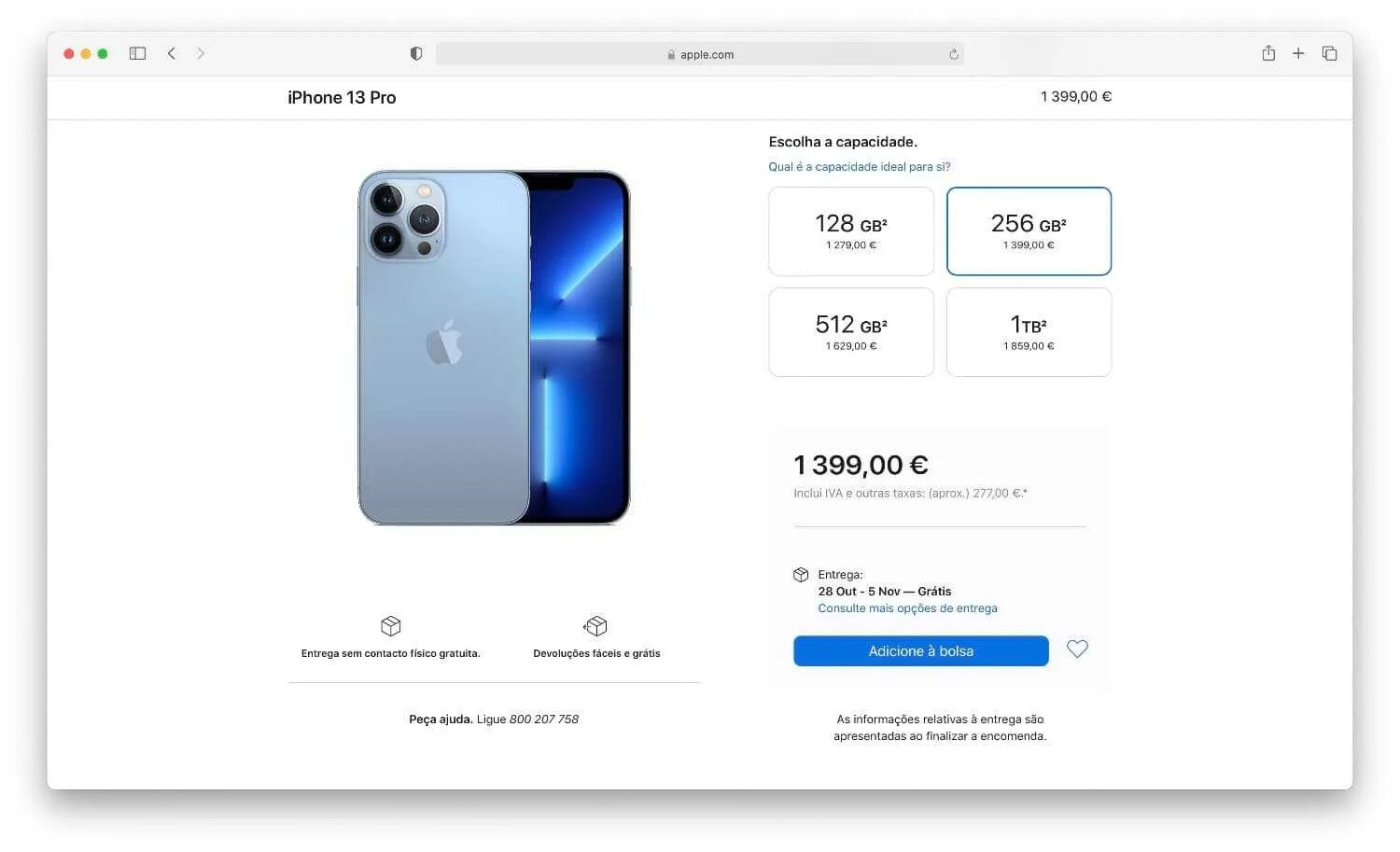1400x852 pixels.
Task: Focus the apple.com address bar
Action: [x=700, y=54]
